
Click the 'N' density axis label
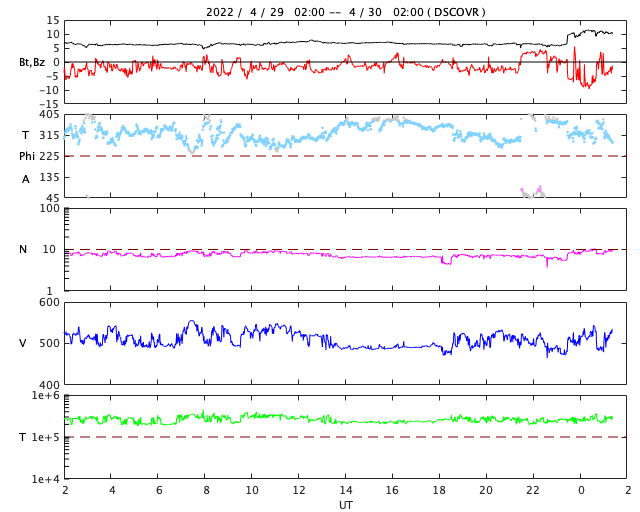coord(23,249)
